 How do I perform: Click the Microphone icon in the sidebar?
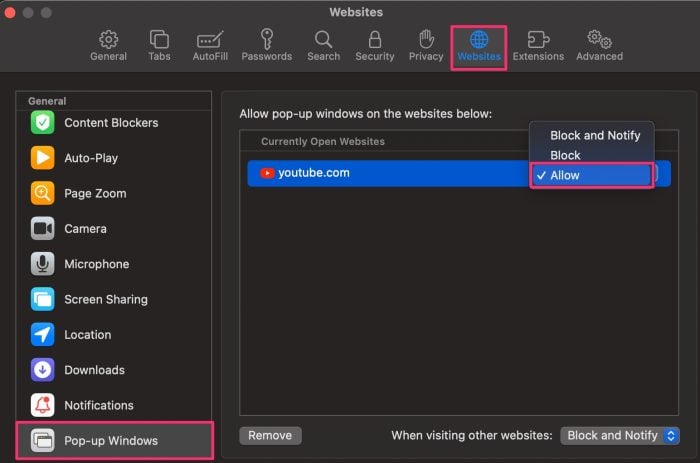[42, 263]
